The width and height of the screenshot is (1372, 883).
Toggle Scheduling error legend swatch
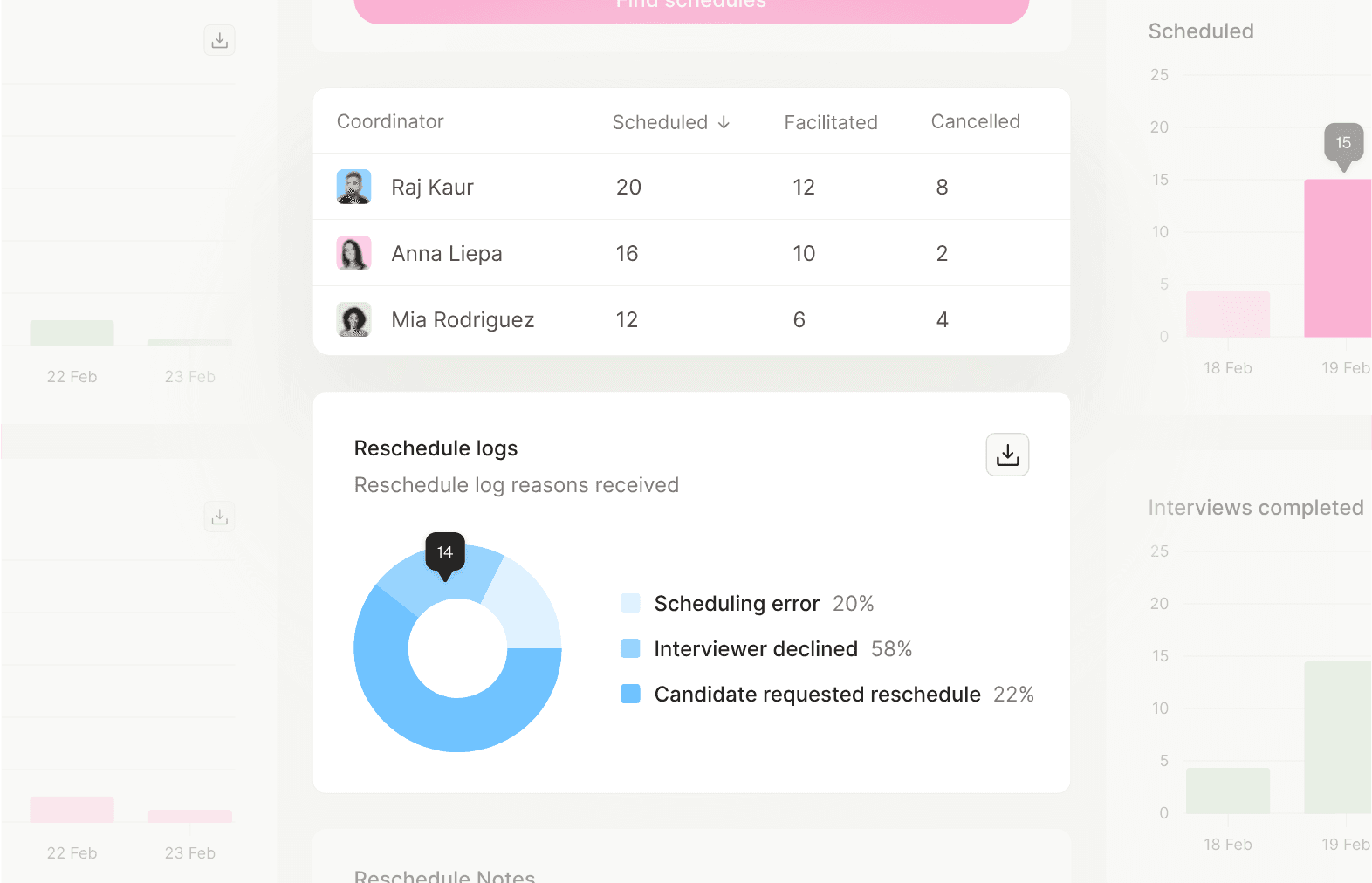630,603
